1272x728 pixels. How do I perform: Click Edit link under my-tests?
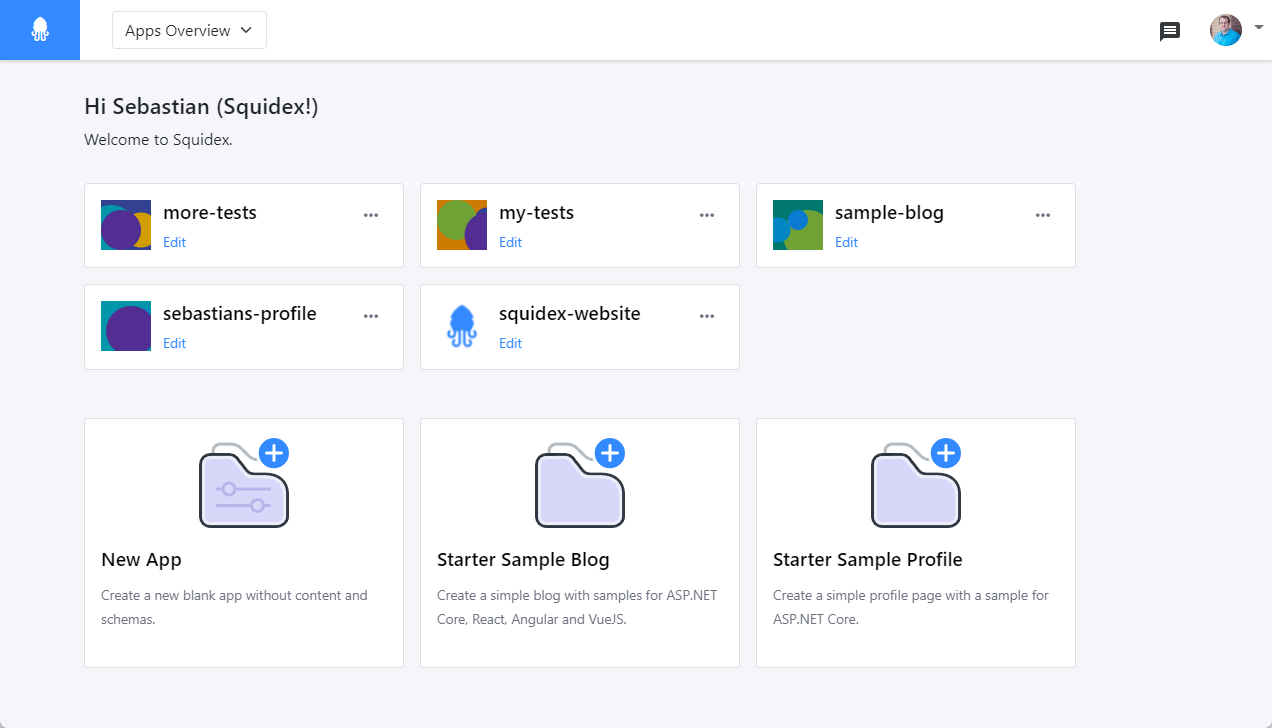coord(510,242)
